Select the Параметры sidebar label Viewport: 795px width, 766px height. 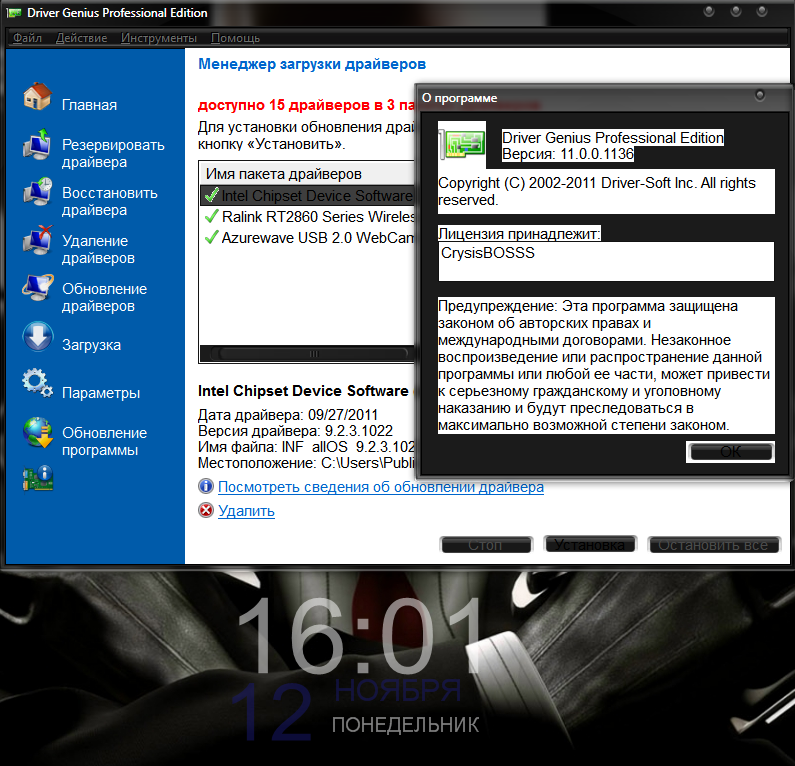pos(101,393)
